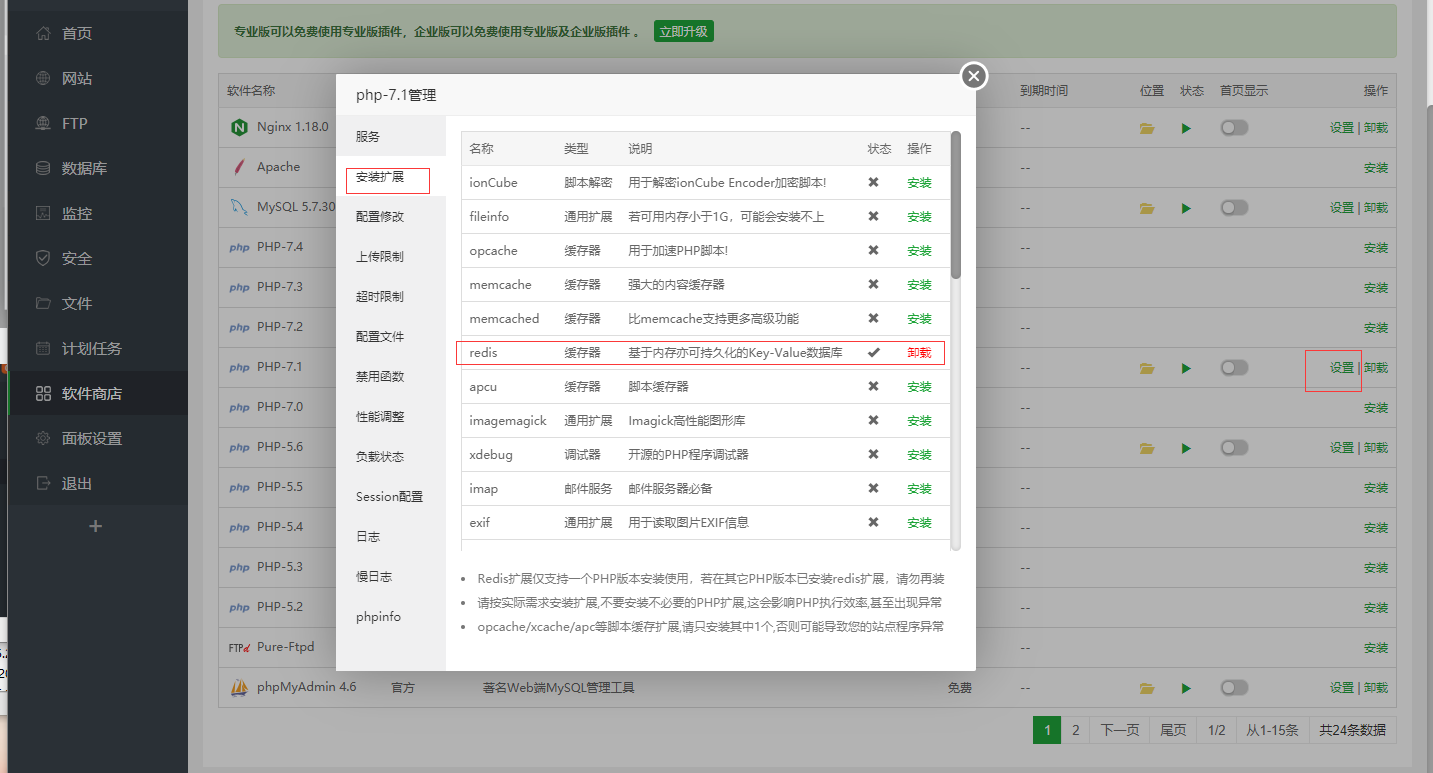Switch to the 禁用函数 tab
The image size is (1433, 773).
click(391, 377)
